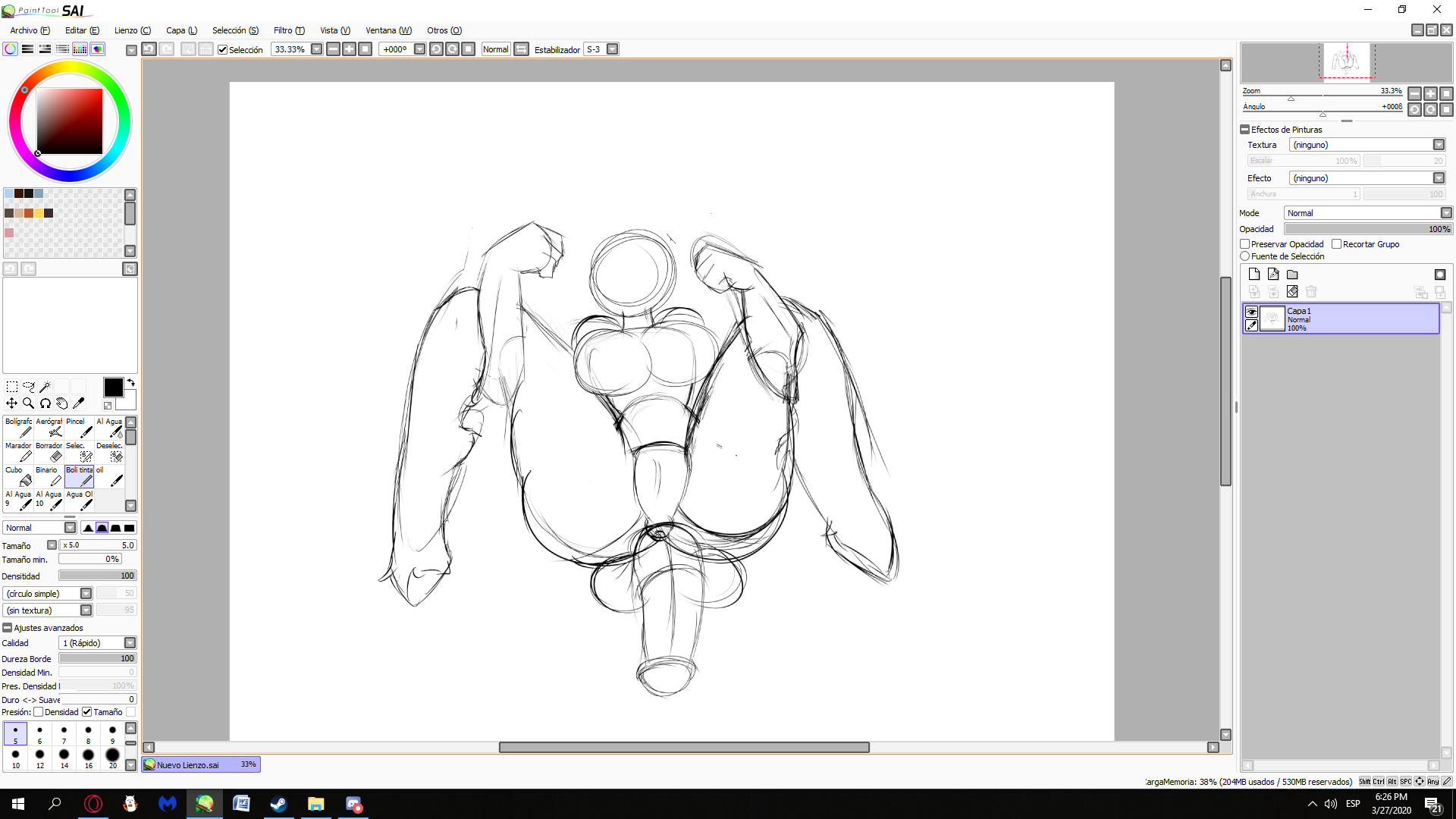Click the Densitidad brush density slider
This screenshot has width=1456, height=819.
(97, 576)
